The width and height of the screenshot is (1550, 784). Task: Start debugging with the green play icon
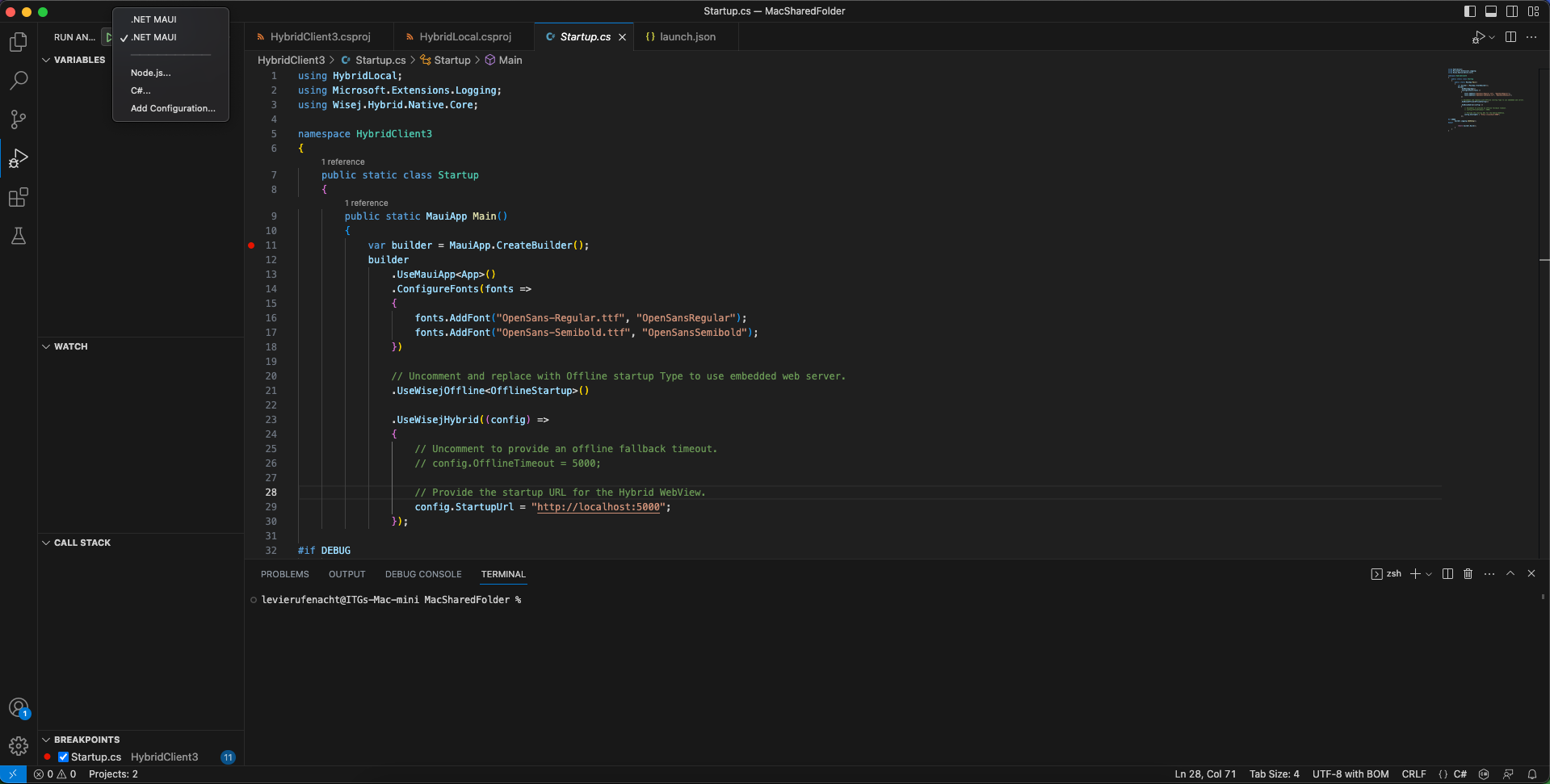(107, 37)
